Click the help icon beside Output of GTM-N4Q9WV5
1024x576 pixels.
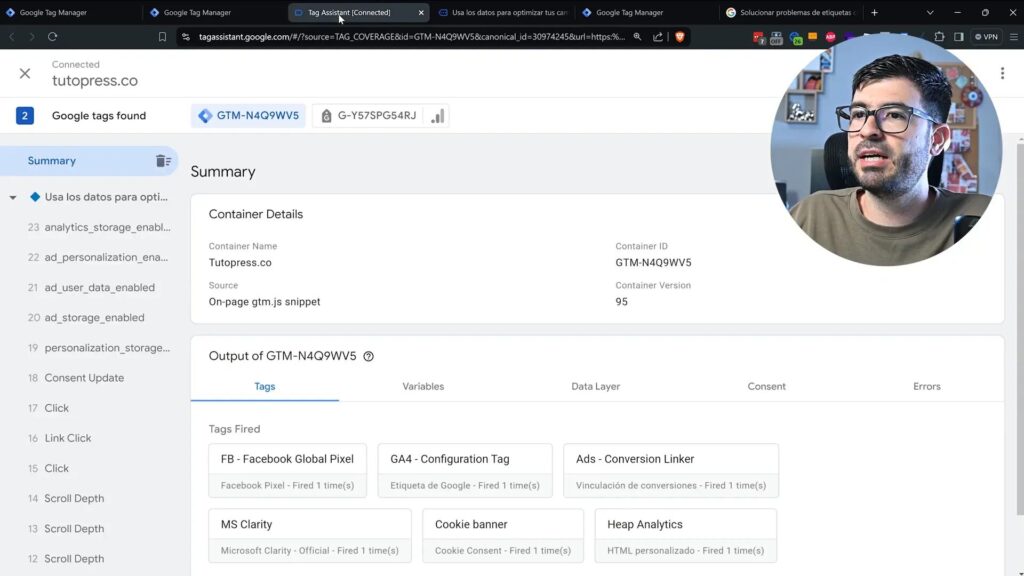368,356
